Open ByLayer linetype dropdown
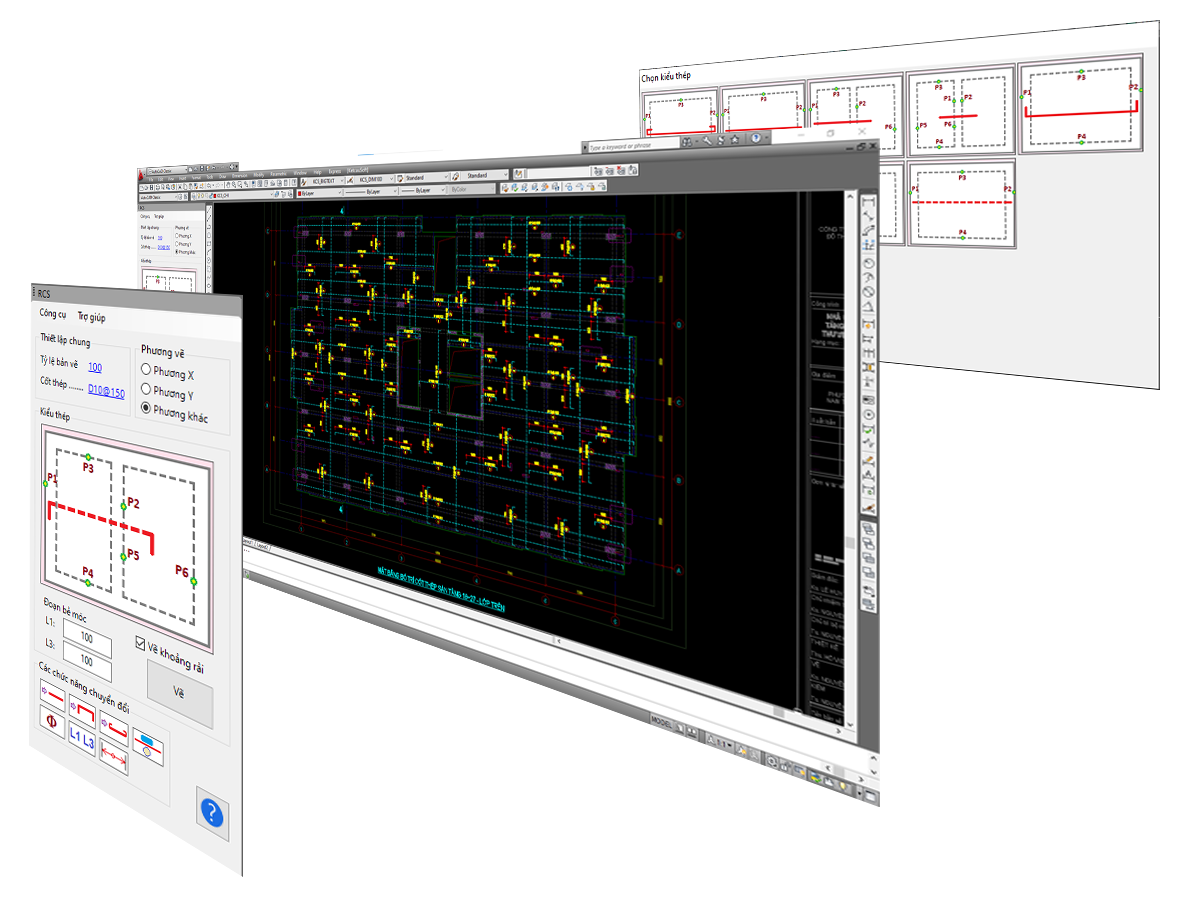The height and width of the screenshot is (900, 1200). 372,191
